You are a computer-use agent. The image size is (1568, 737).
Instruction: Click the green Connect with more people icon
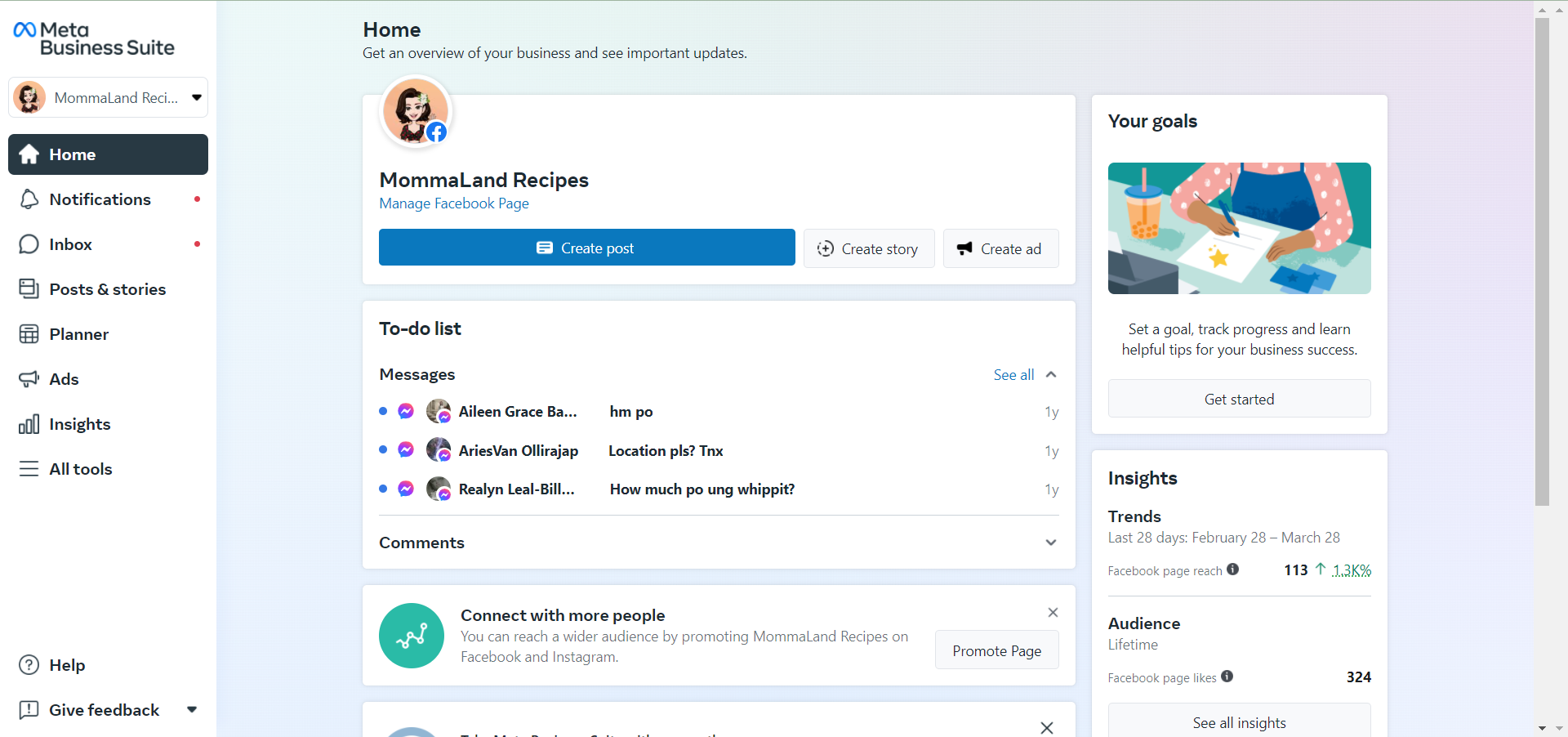pos(412,636)
